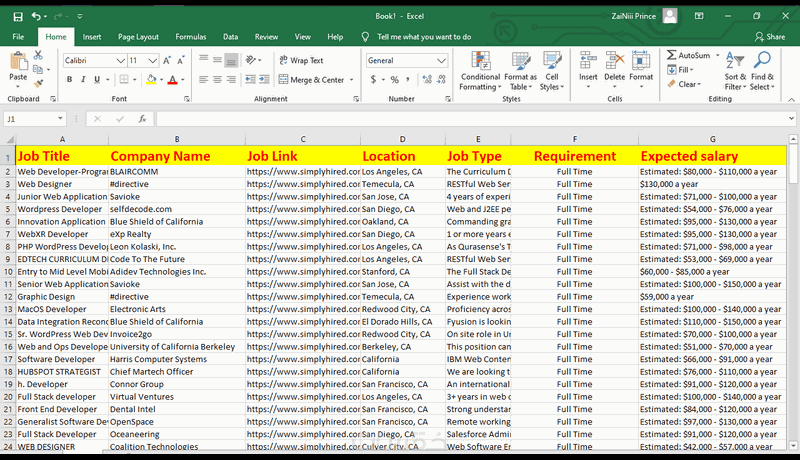Switch to the Page Layout tab
The height and width of the screenshot is (460, 800).
139,37
